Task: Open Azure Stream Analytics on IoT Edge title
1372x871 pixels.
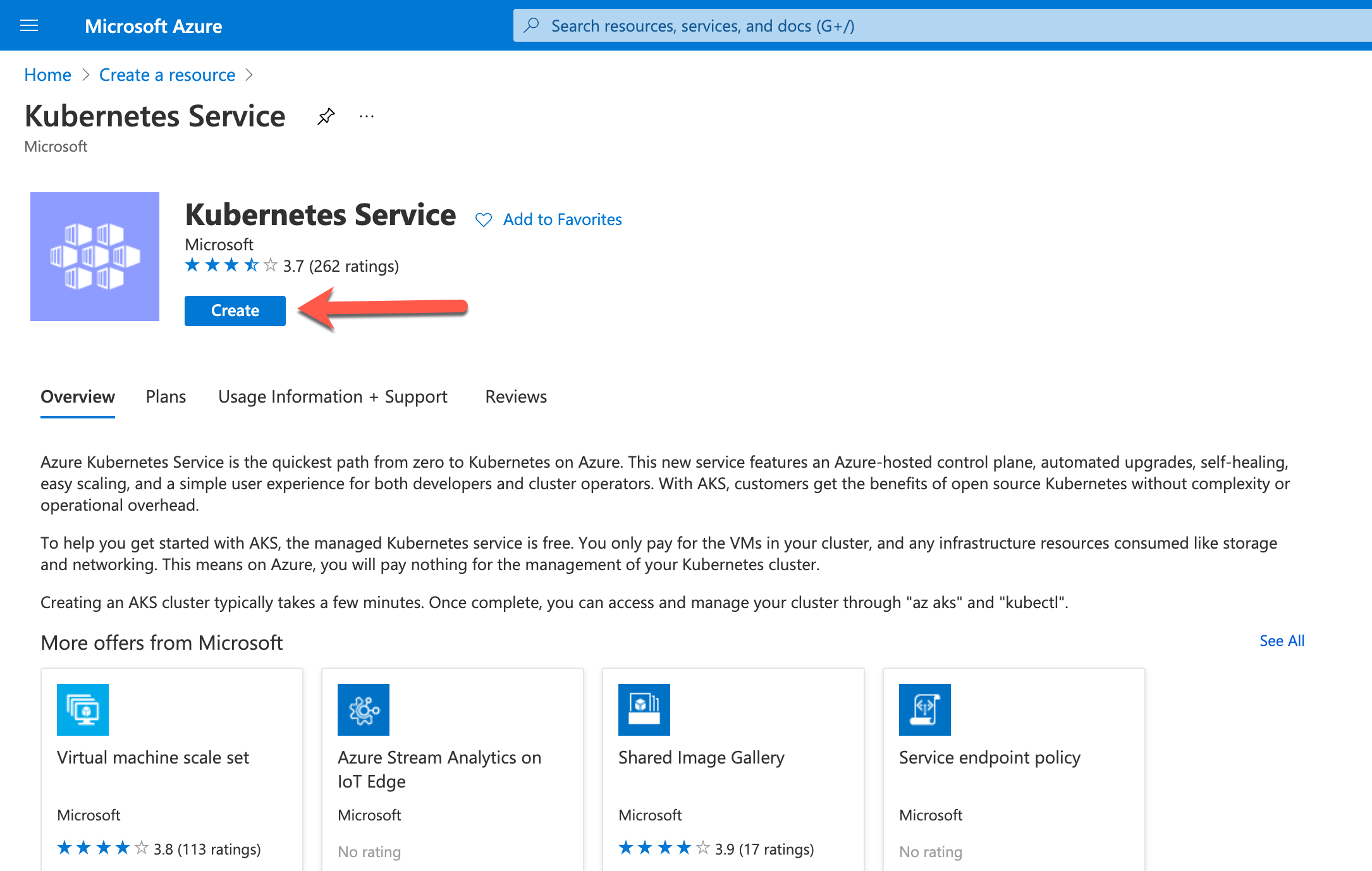Action: point(439,769)
